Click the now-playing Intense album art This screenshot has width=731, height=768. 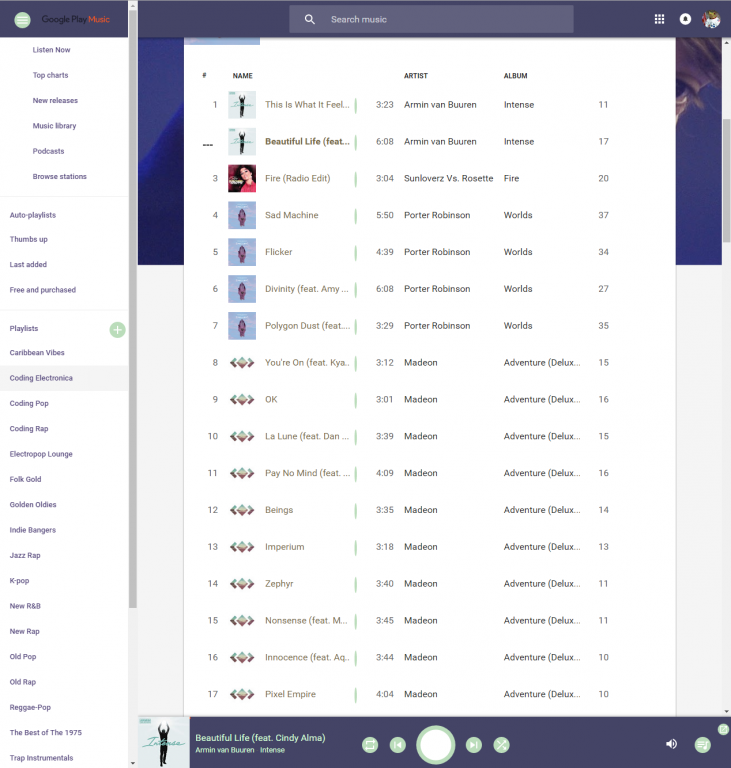pyautogui.click(x=164, y=743)
